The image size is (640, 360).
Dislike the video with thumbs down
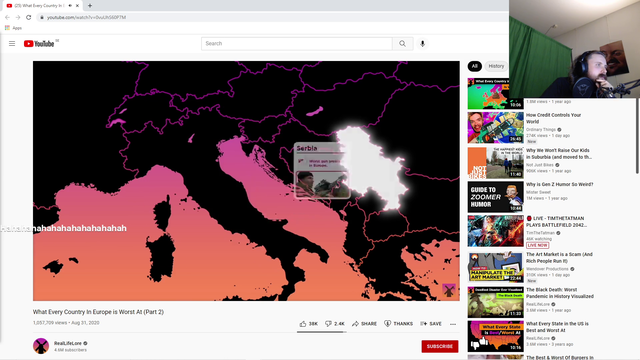pyautogui.click(x=328, y=324)
